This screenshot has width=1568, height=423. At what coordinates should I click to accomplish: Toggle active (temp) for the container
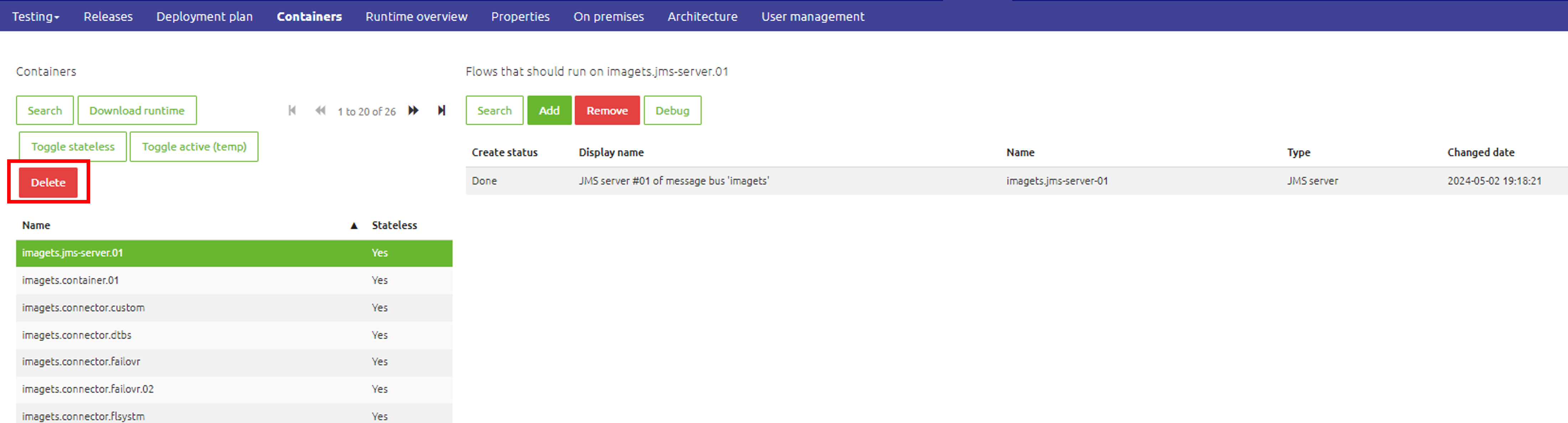[x=194, y=146]
